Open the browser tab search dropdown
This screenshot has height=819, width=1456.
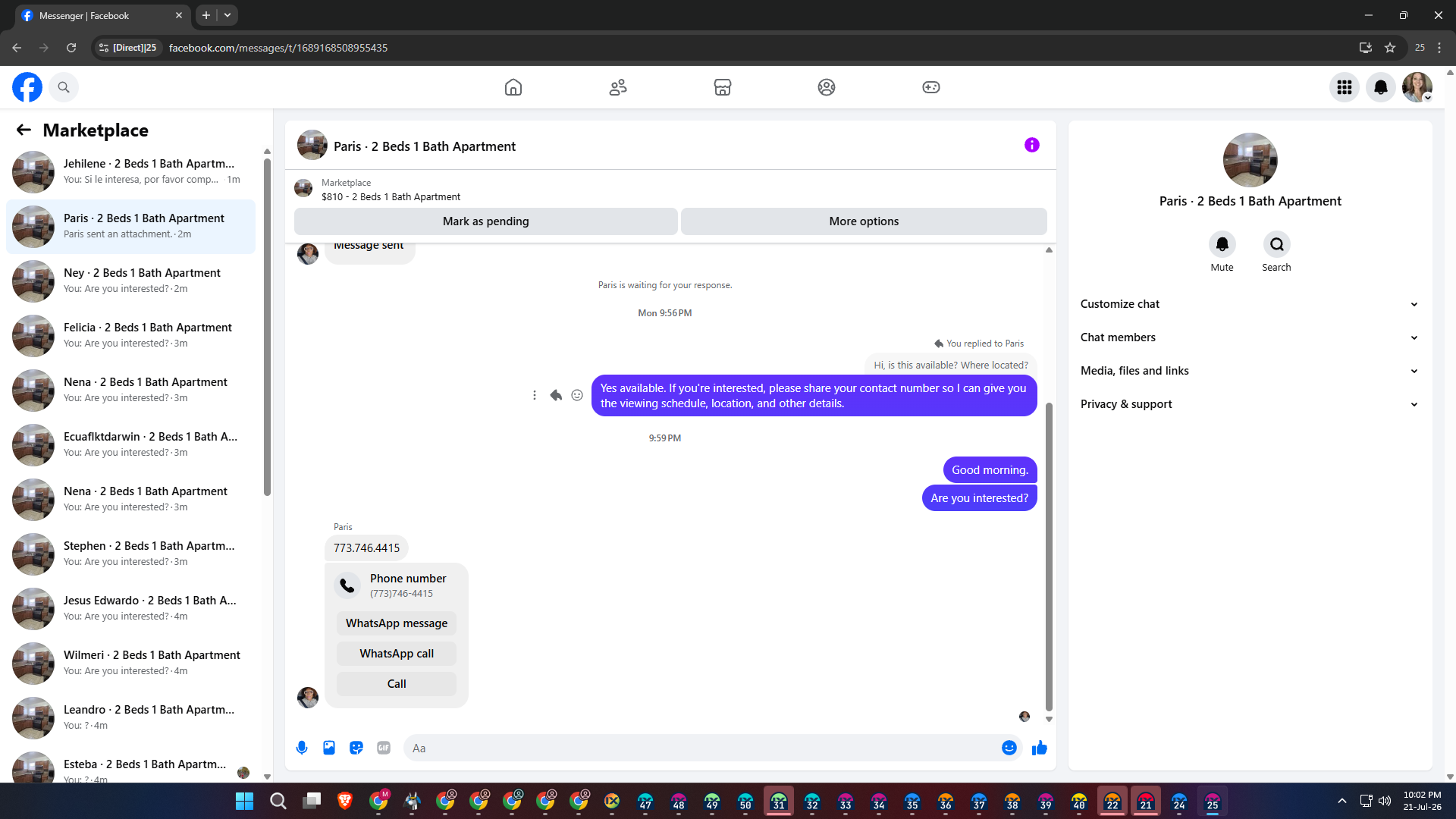pyautogui.click(x=227, y=15)
